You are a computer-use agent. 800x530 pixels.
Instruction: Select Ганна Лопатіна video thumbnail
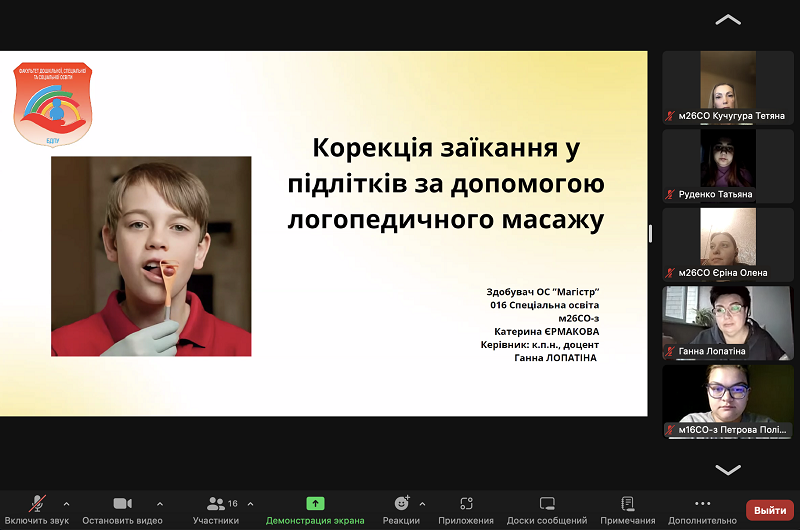point(728,322)
